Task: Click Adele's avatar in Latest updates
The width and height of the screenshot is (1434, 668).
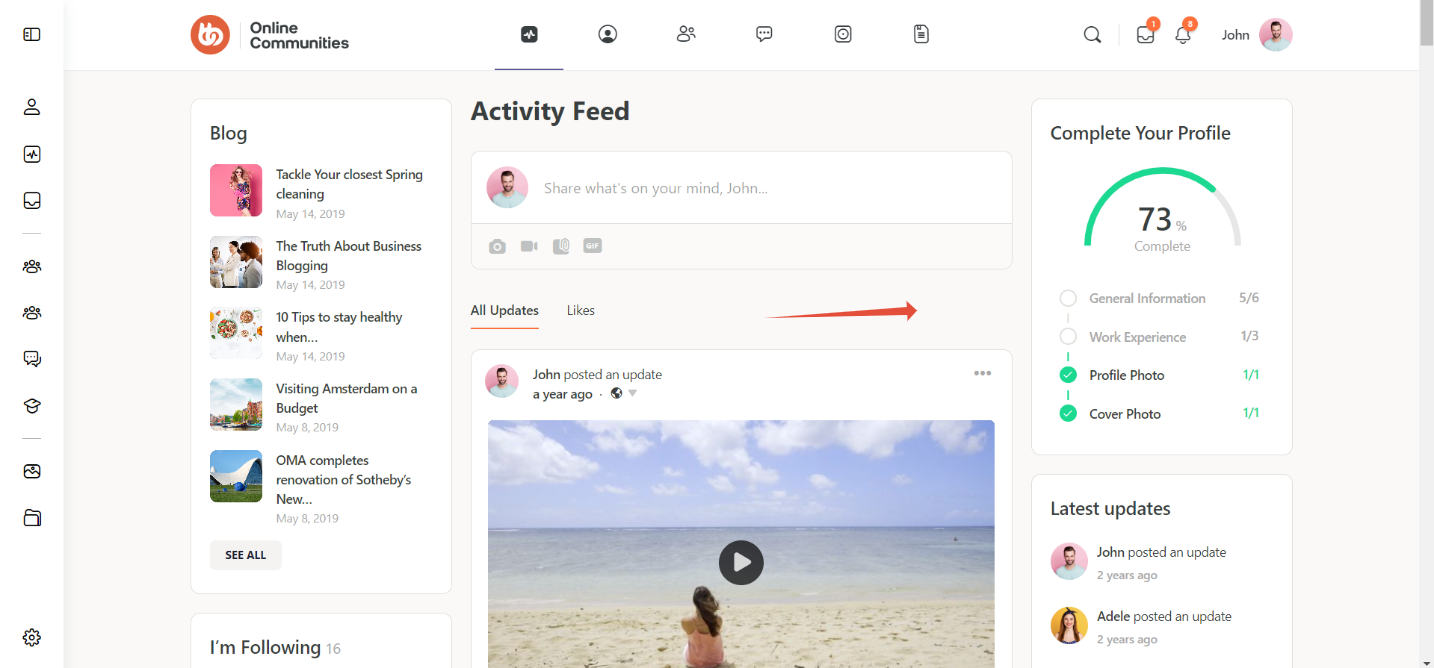Action: point(1069,625)
